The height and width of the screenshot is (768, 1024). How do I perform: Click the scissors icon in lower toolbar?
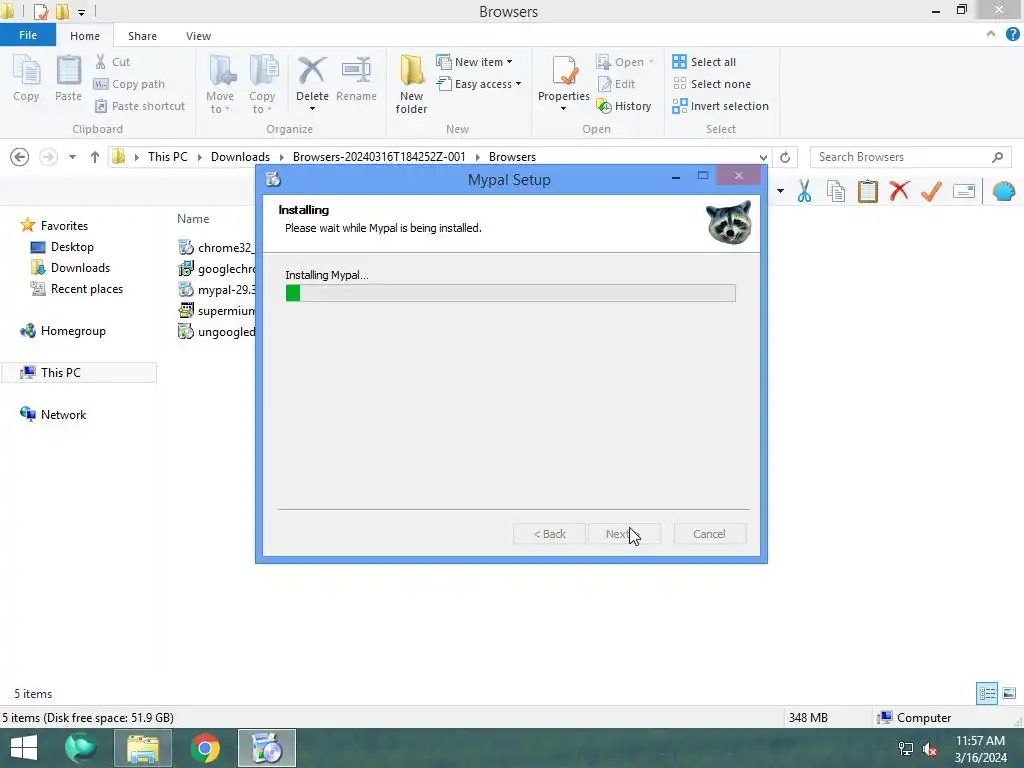tap(805, 191)
